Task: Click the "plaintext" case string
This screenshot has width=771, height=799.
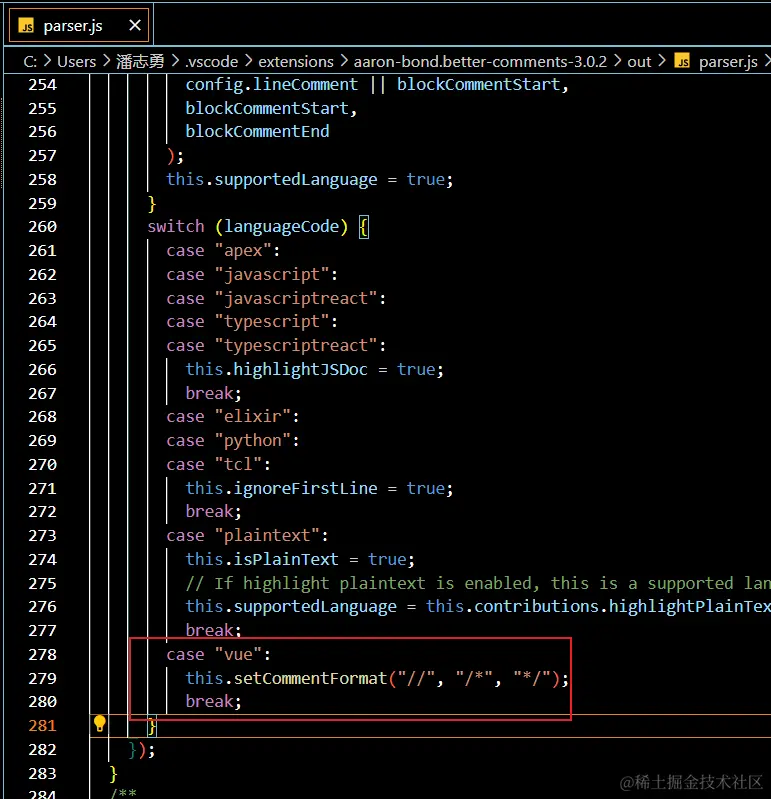Action: (x=268, y=536)
